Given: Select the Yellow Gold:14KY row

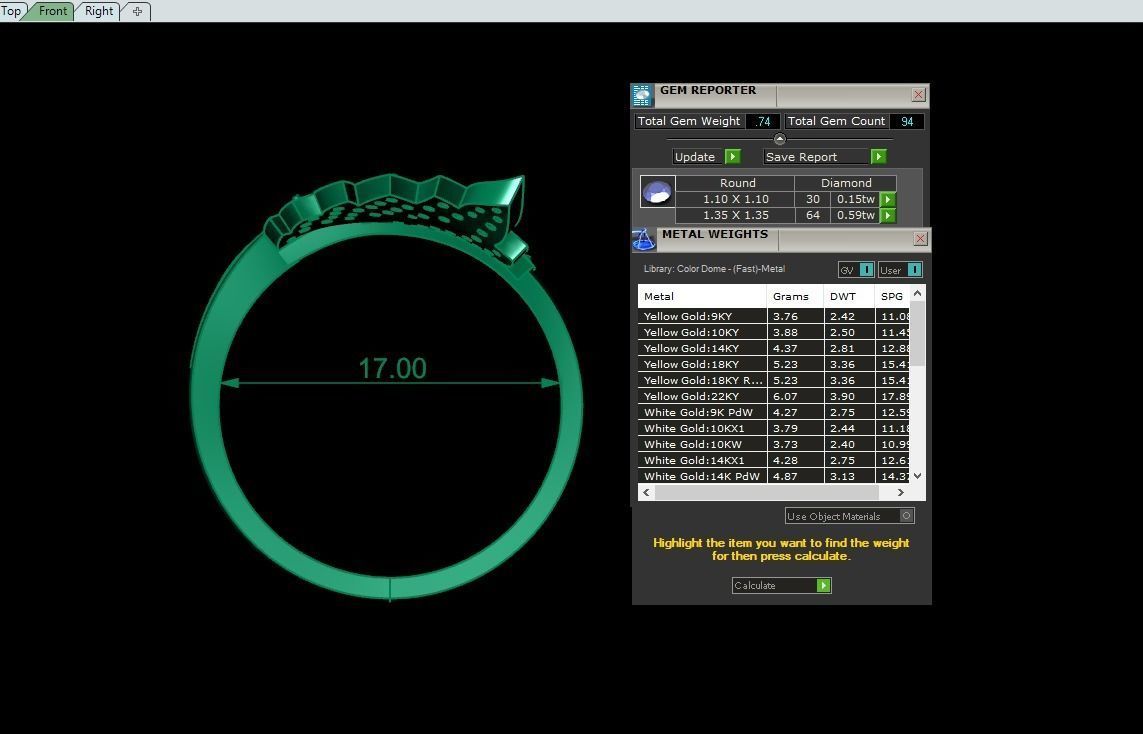Looking at the screenshot, I should 774,348.
